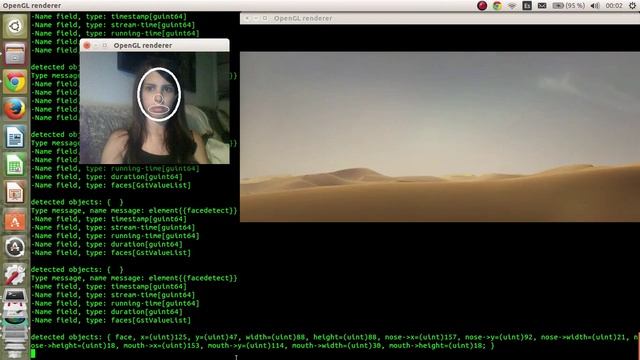Screen dimensions: 640x360
Task: Open the Files manager in the dock
Action: pyautogui.click(x=15, y=54)
